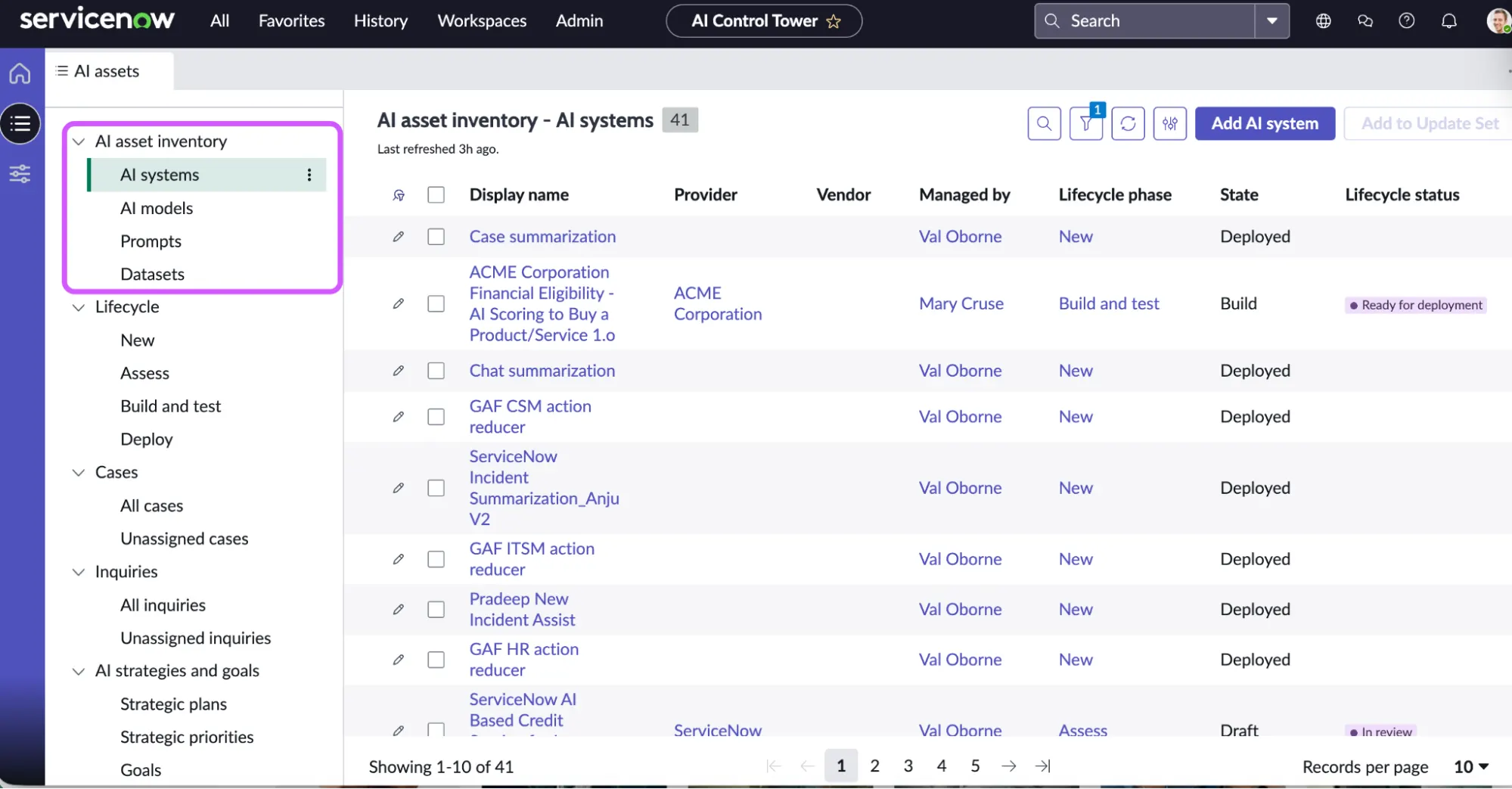
Task: Open the notifications bell icon
Action: [x=1448, y=21]
